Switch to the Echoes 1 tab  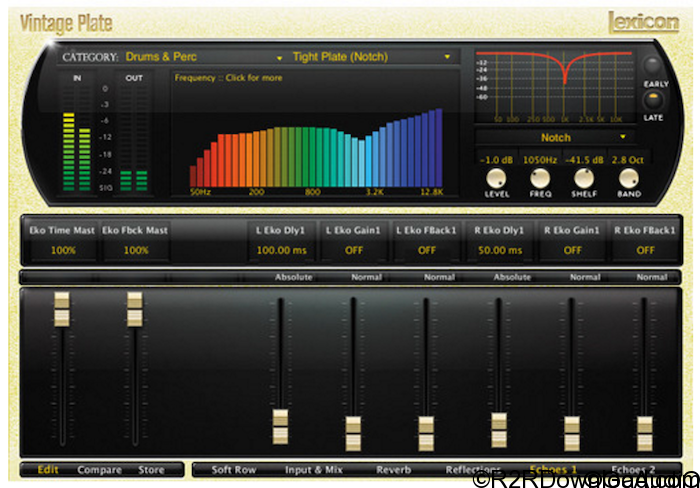(553, 470)
